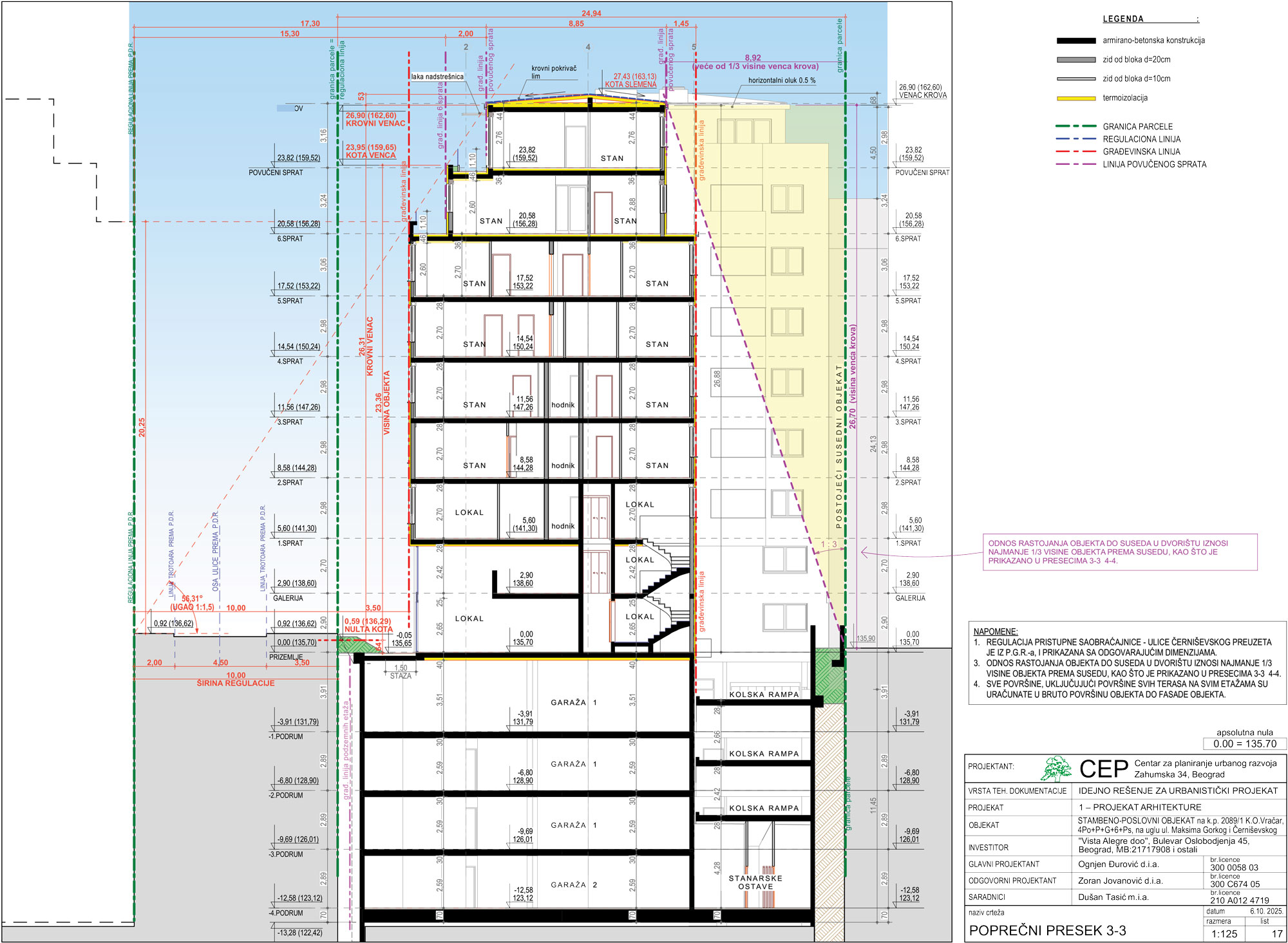Click the sheet number 17 in title block
The height and width of the screenshot is (943, 1288).
(x=1276, y=934)
